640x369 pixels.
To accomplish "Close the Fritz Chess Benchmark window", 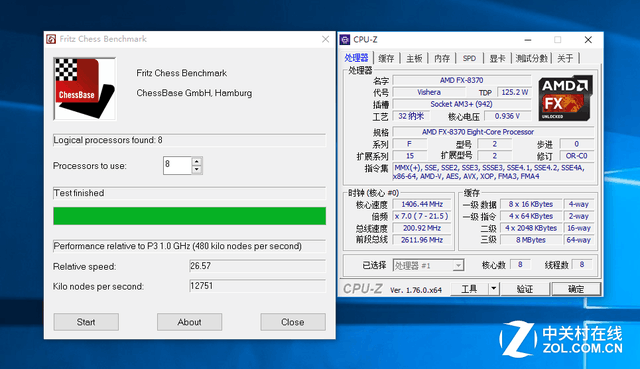I will point(325,39).
